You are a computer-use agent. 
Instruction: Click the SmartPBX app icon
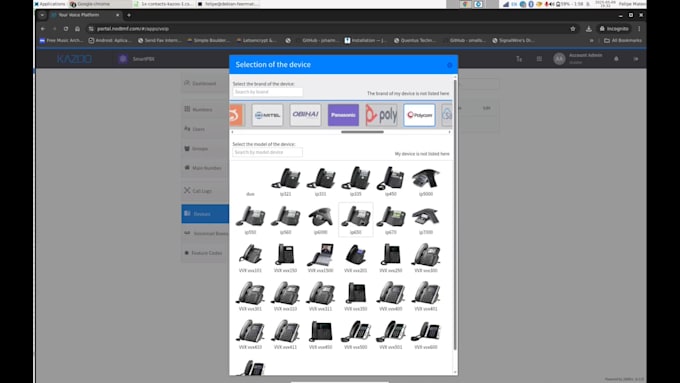pyautogui.click(x=123, y=59)
